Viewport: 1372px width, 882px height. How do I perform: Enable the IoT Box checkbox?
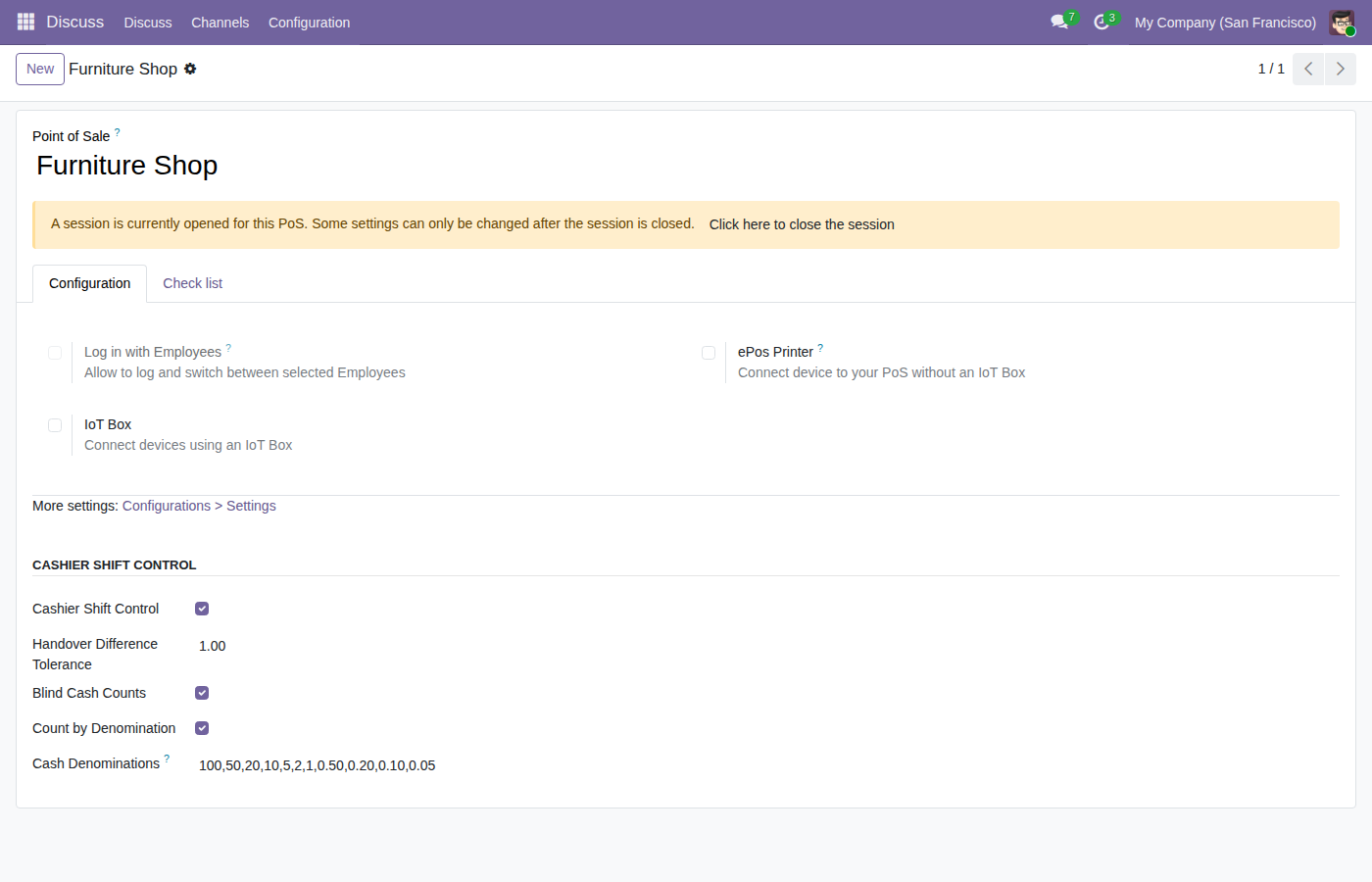click(x=55, y=425)
